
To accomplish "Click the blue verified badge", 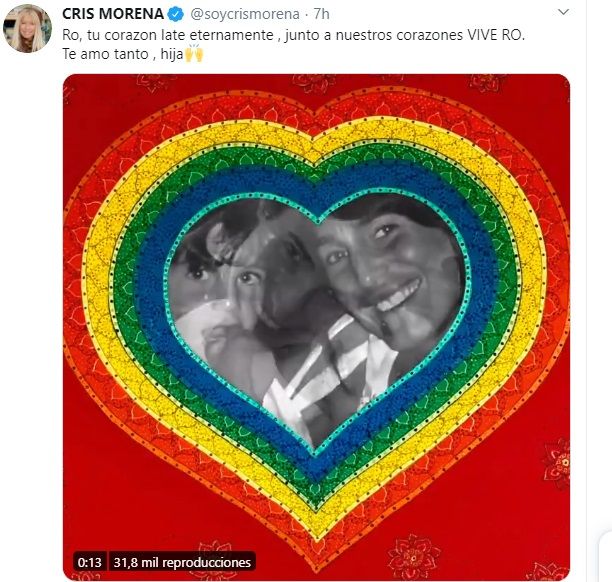I will [x=176, y=14].
